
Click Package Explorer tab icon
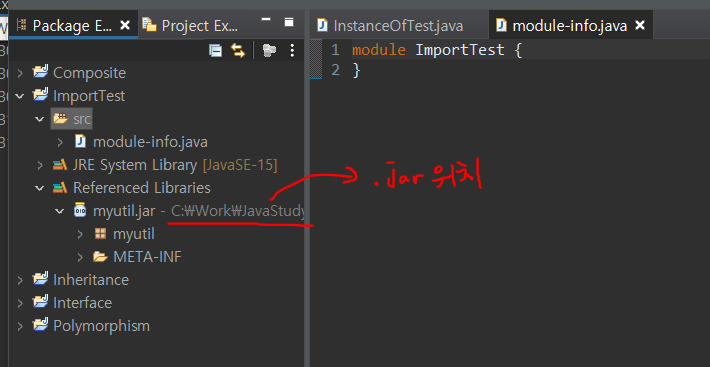[21, 25]
